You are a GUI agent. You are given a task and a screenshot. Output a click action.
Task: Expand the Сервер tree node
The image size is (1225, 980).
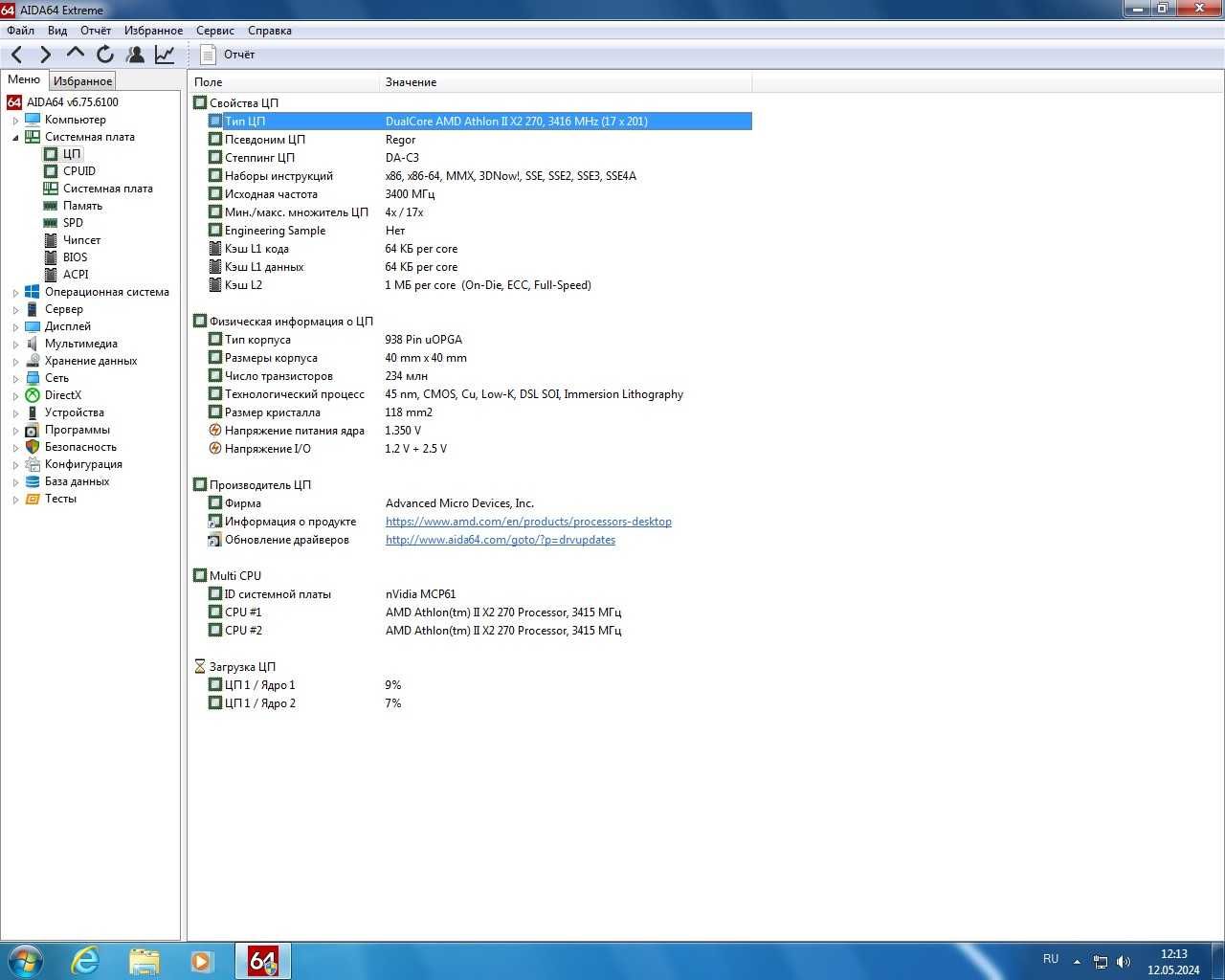point(15,309)
